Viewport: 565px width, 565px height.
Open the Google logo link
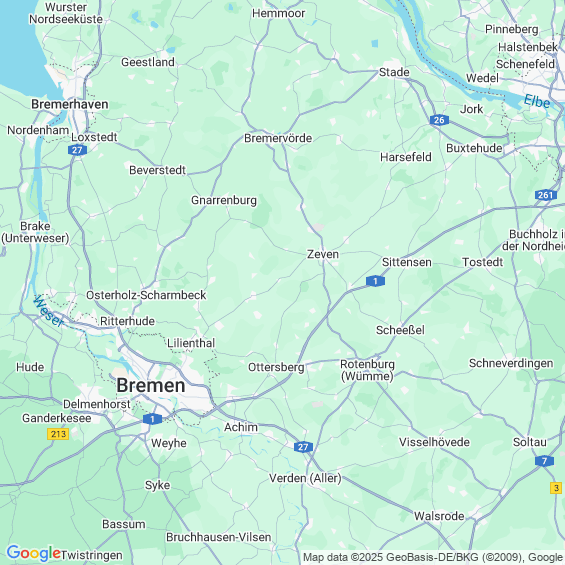pyautogui.click(x=34, y=554)
